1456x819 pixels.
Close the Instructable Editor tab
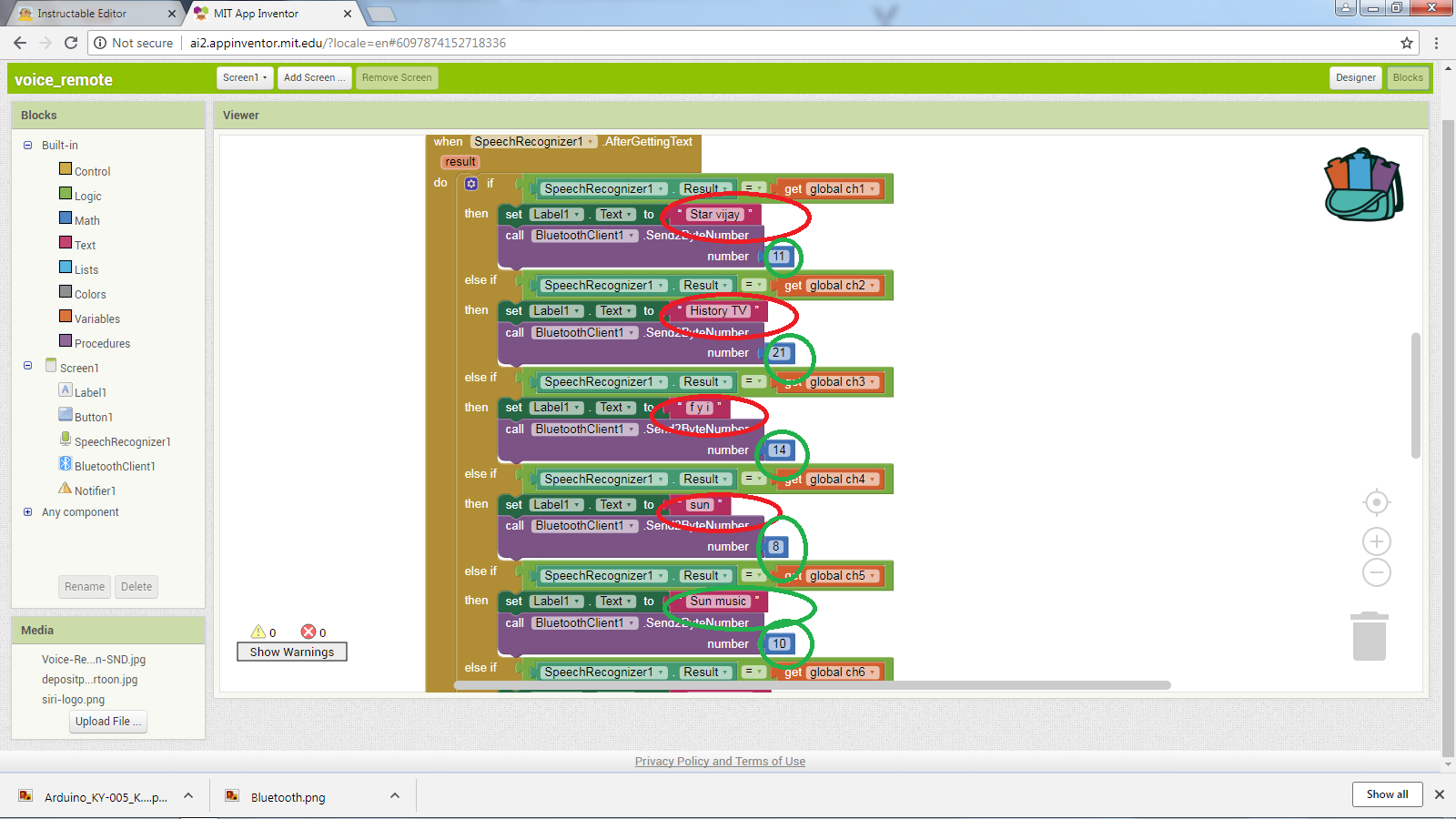[x=172, y=14]
